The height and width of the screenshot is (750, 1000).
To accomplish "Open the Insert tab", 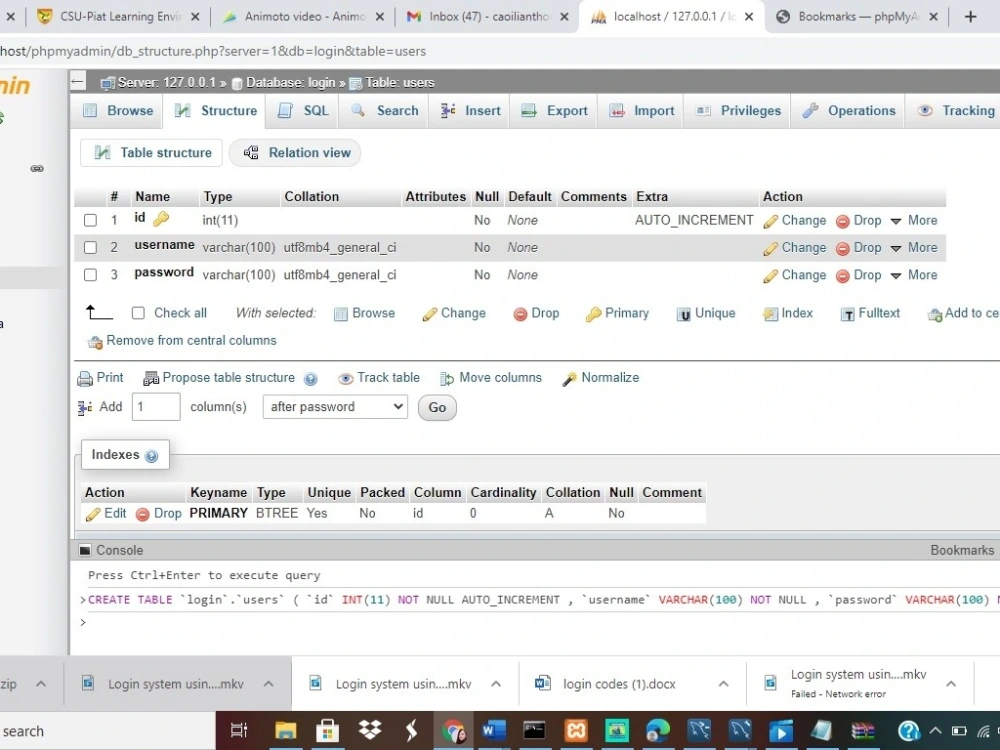I will (x=470, y=110).
